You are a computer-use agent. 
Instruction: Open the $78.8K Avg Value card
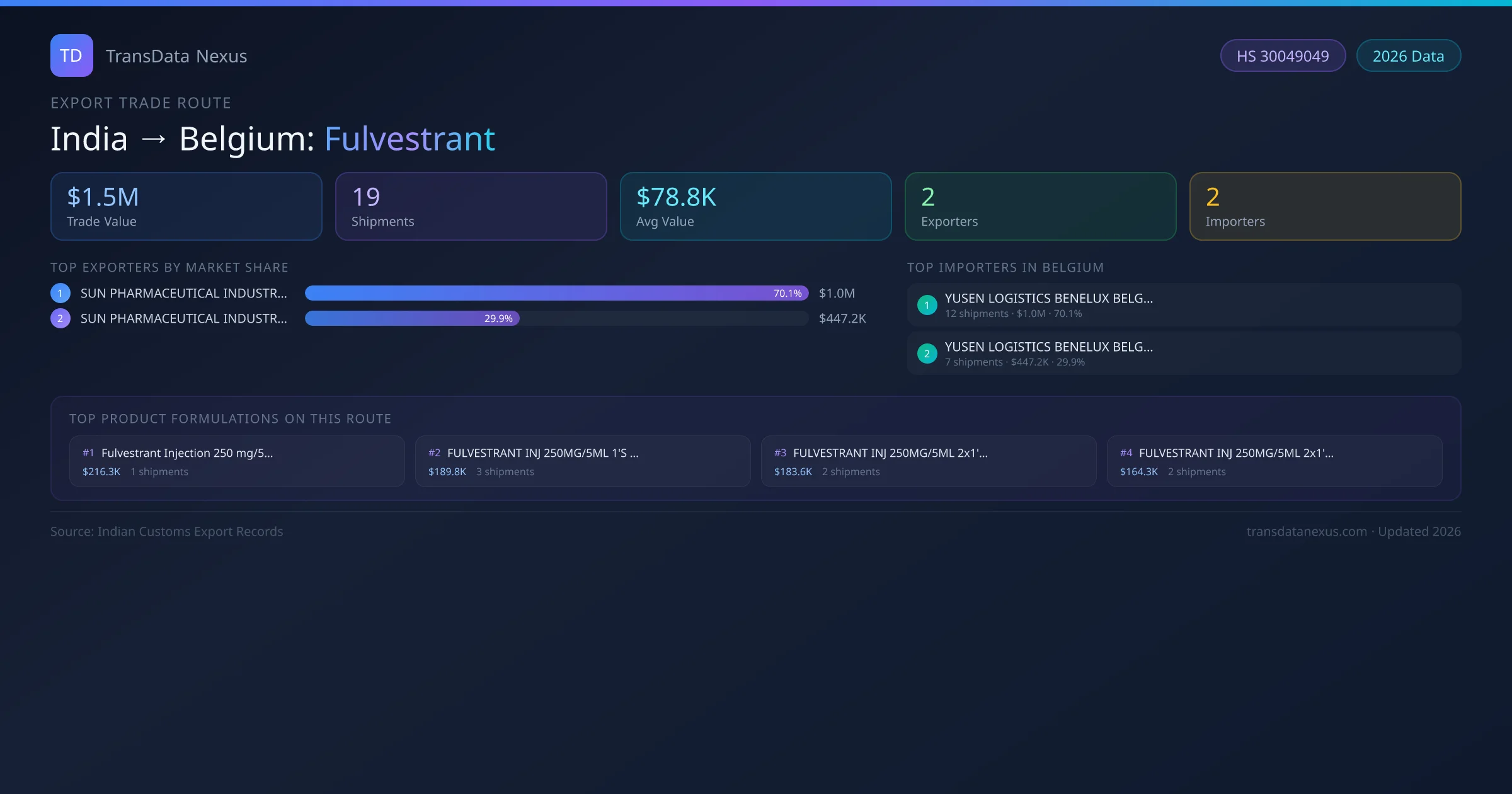click(x=755, y=207)
